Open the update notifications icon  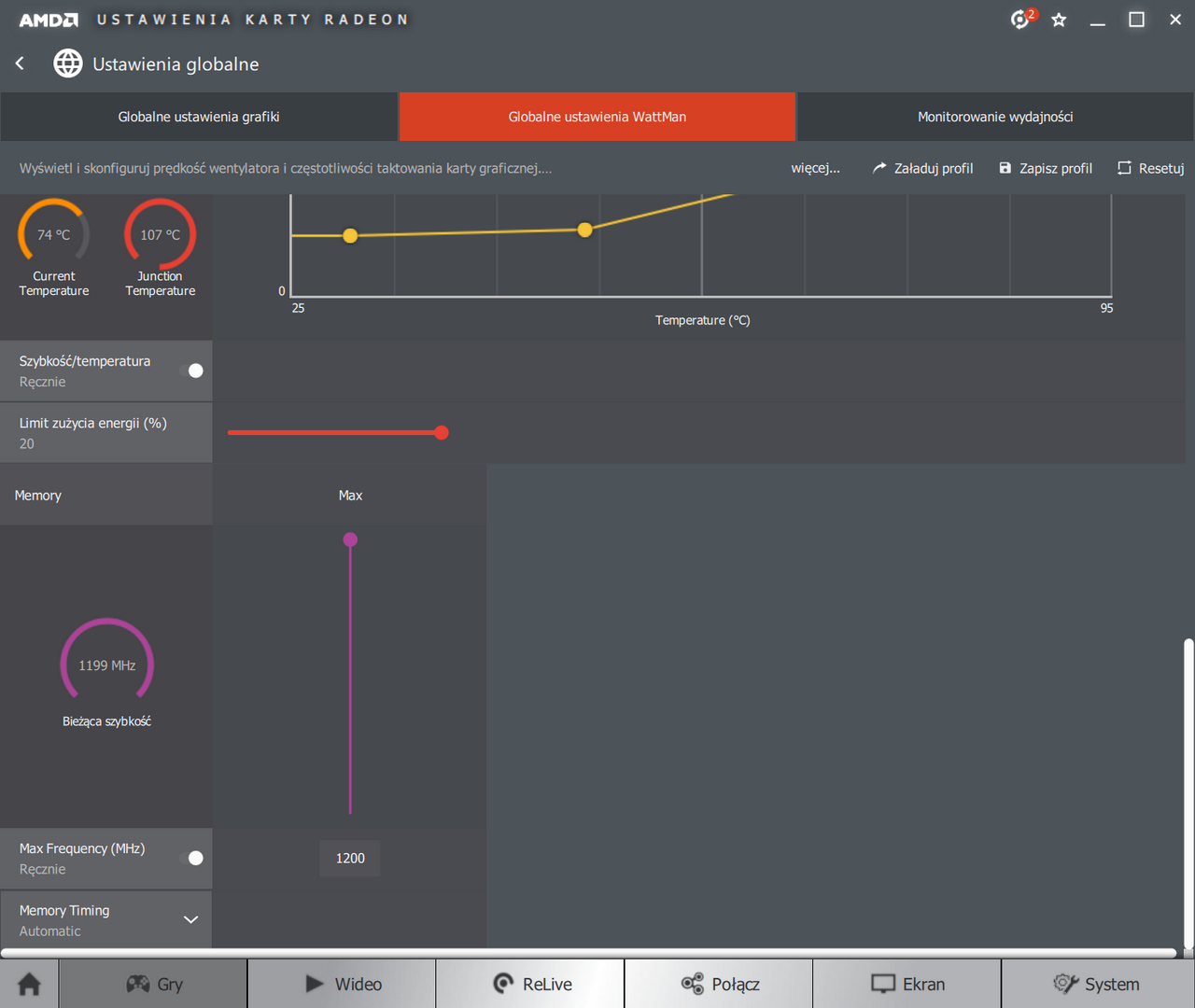tap(1021, 19)
